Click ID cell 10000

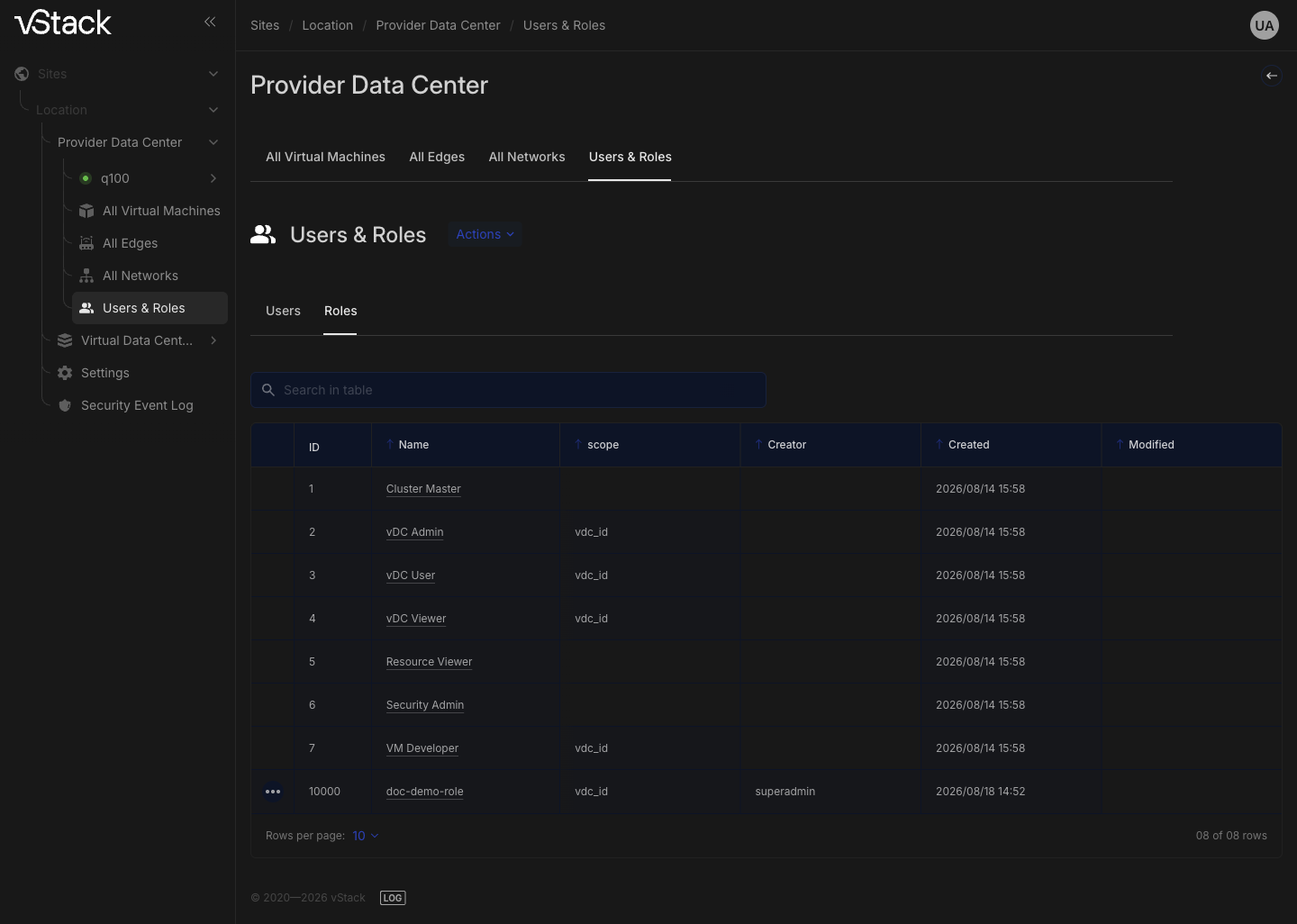(324, 792)
